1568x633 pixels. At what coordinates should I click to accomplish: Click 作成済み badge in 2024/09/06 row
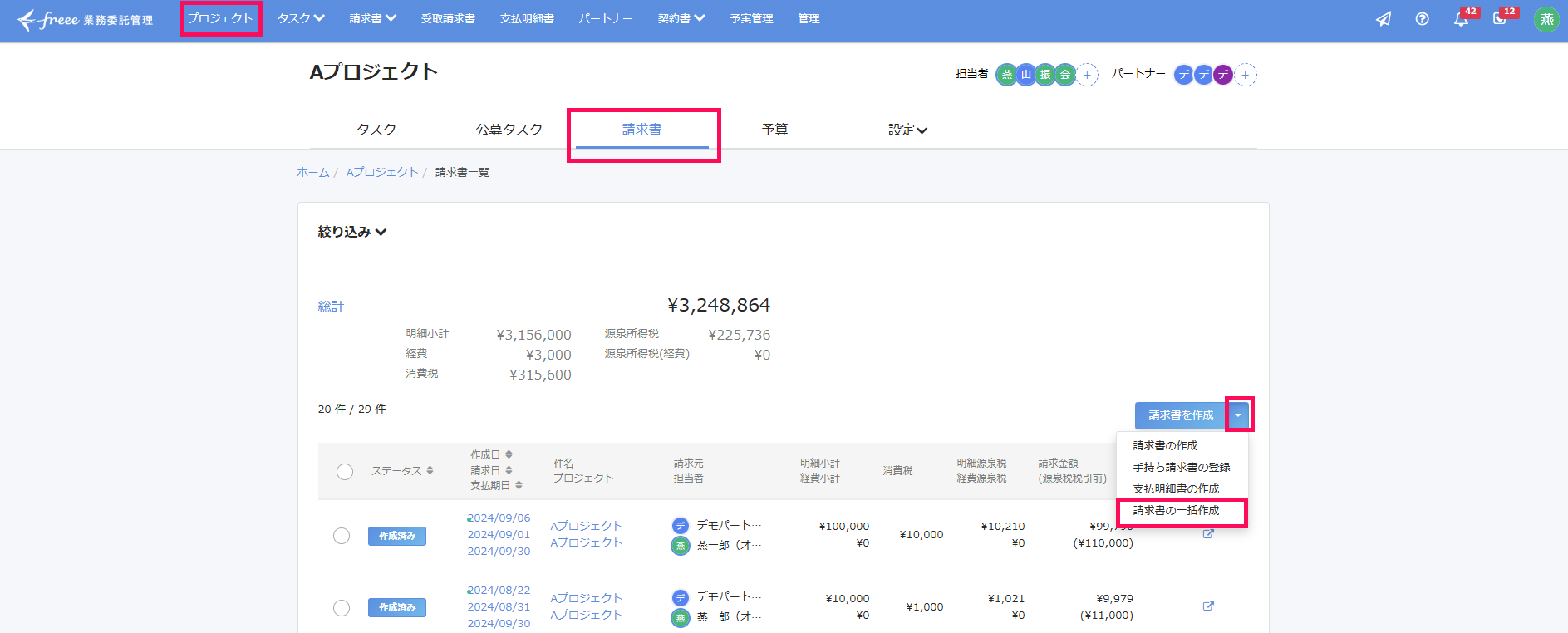[x=397, y=536]
